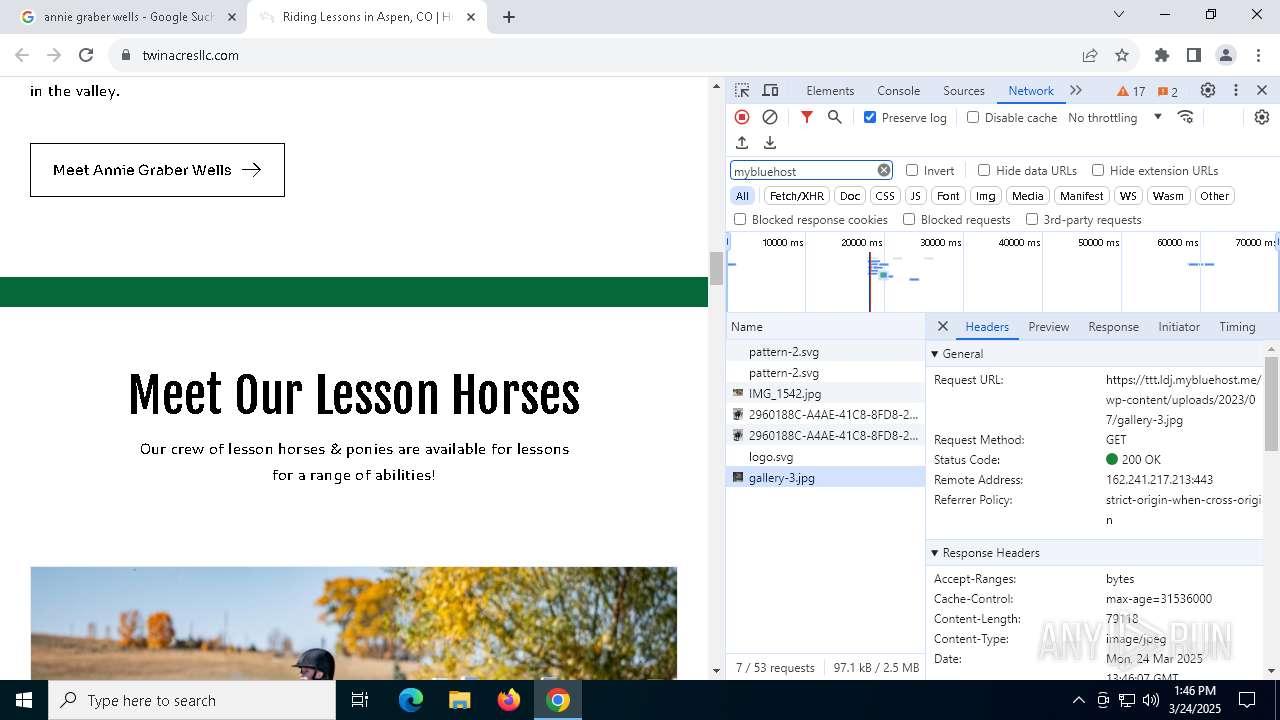Filter requests by CSS type
This screenshot has width=1280, height=720.
[885, 196]
